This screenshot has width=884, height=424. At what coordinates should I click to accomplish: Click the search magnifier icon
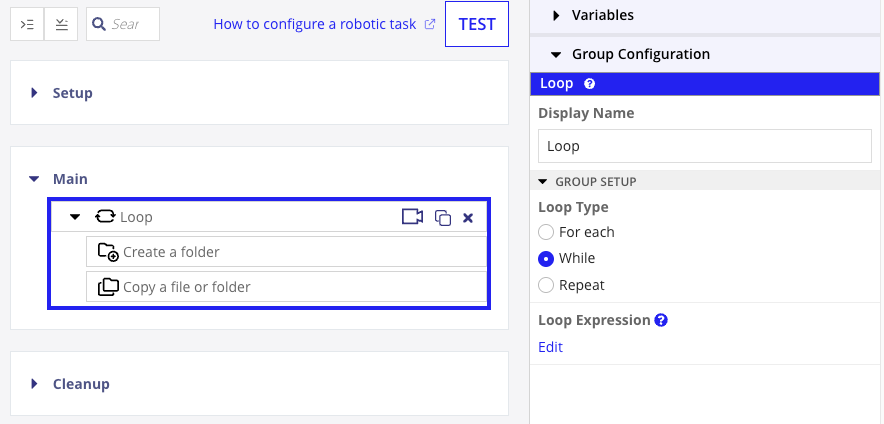click(99, 24)
